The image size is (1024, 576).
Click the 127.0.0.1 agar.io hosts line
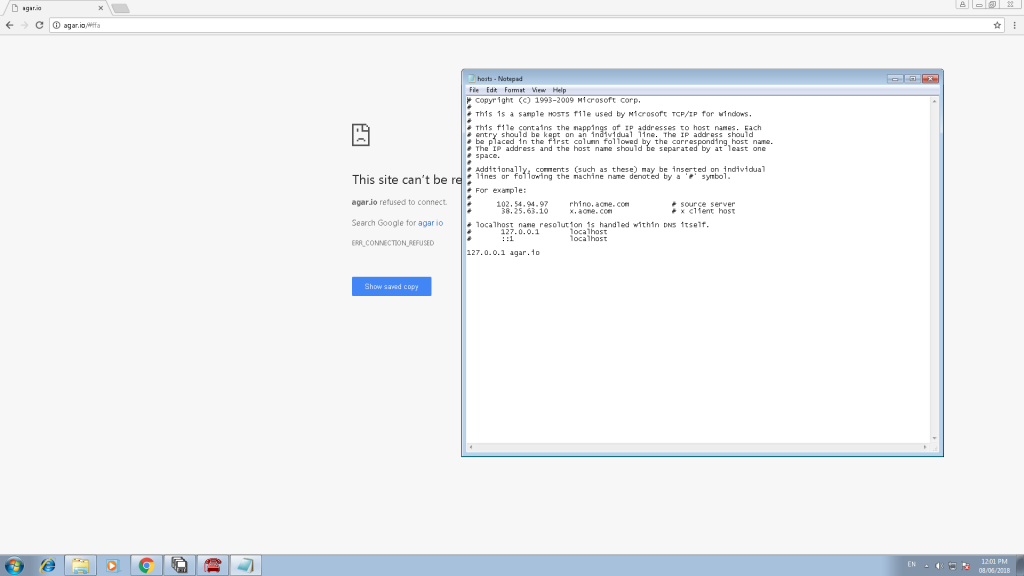click(503, 252)
